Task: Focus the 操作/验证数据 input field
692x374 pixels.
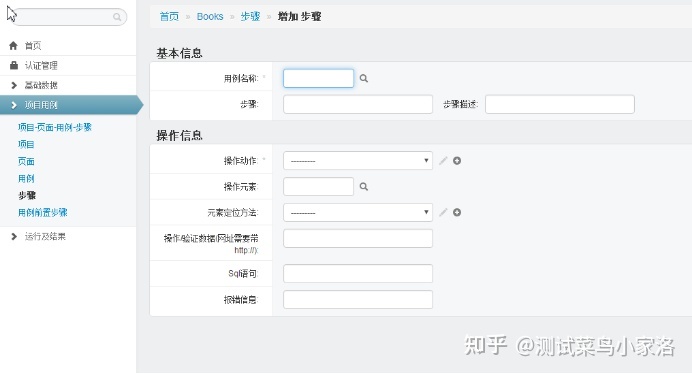Action: pyautogui.click(x=358, y=238)
